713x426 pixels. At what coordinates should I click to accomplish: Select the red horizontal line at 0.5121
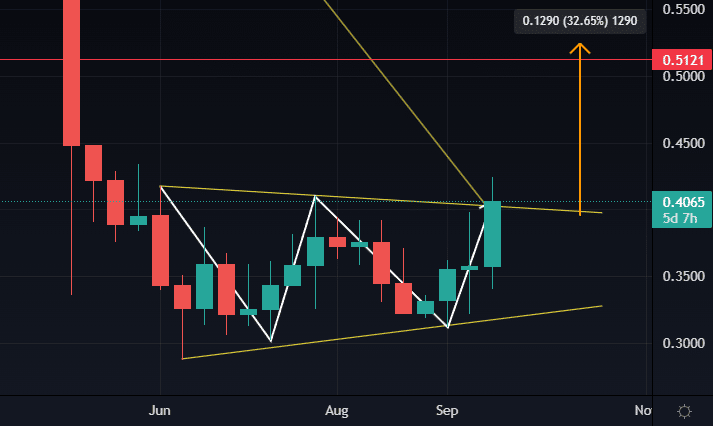[326, 60]
